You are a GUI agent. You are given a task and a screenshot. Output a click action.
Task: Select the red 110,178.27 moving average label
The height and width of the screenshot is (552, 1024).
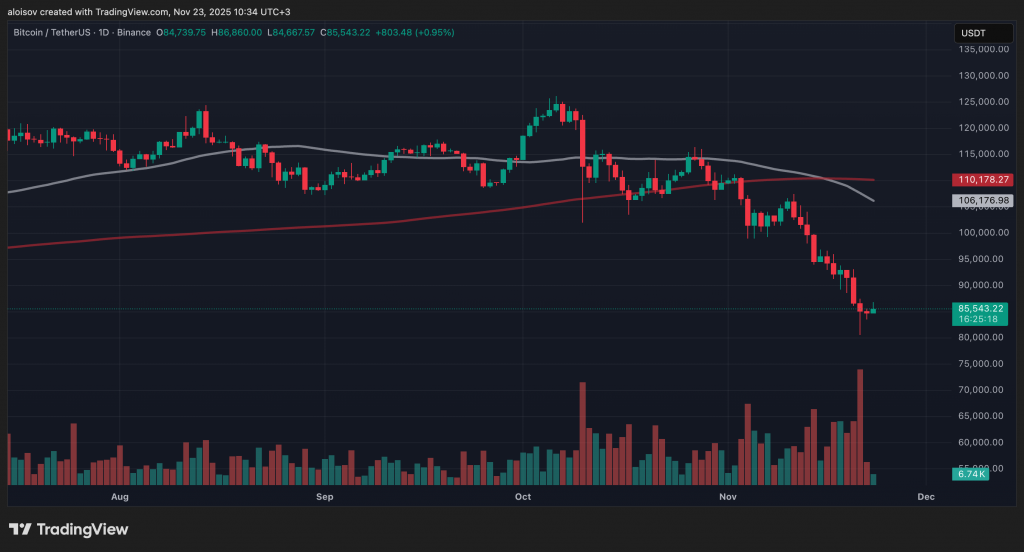tap(981, 180)
